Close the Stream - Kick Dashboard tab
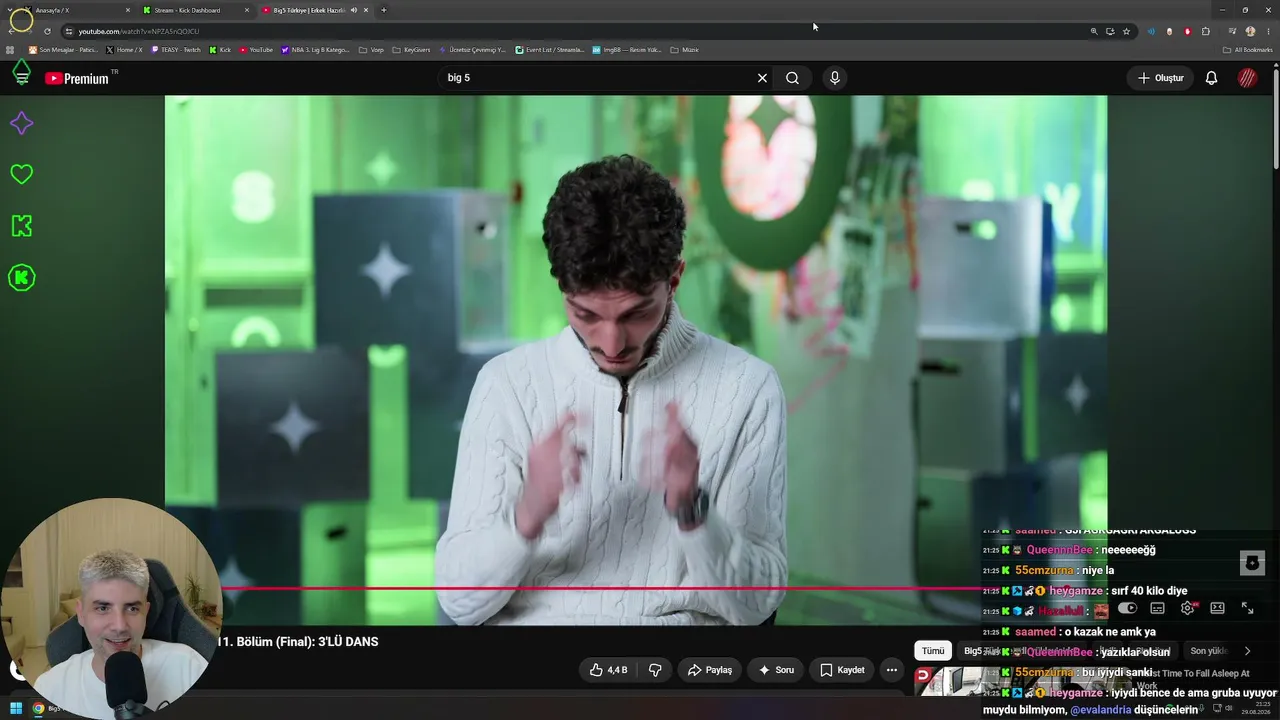The height and width of the screenshot is (720, 1280). coord(247,10)
